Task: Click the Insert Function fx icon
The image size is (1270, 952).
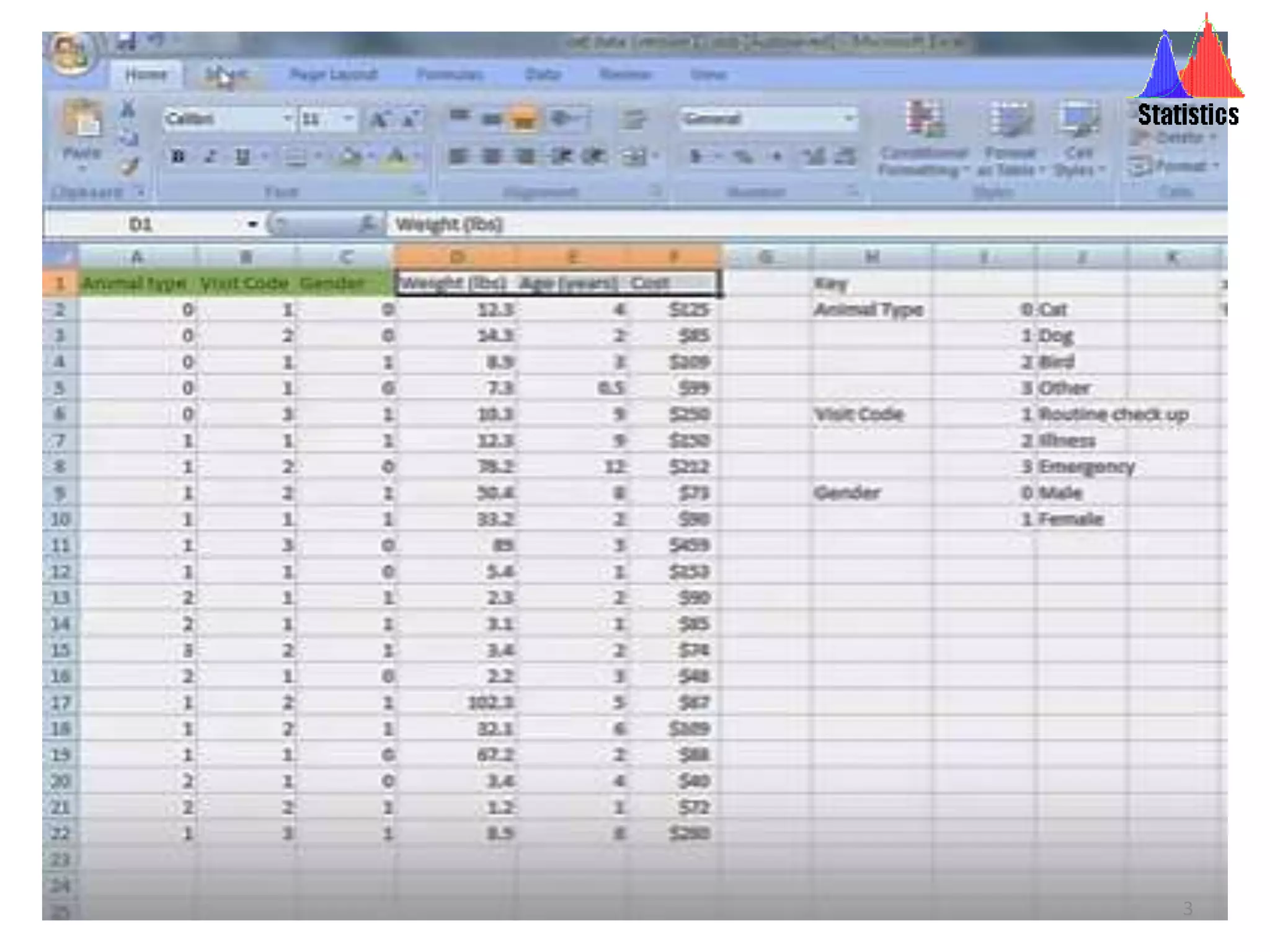Action: coord(367,224)
